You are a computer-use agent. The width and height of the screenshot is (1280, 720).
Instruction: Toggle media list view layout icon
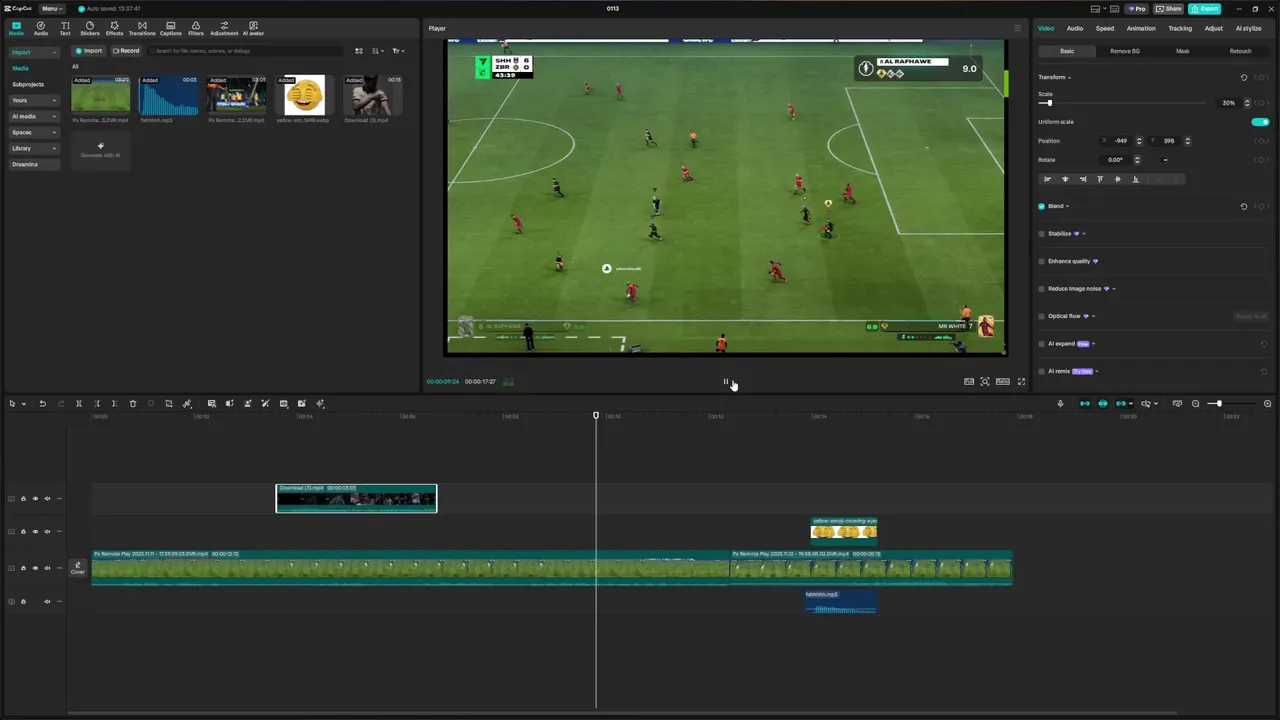tap(359, 51)
